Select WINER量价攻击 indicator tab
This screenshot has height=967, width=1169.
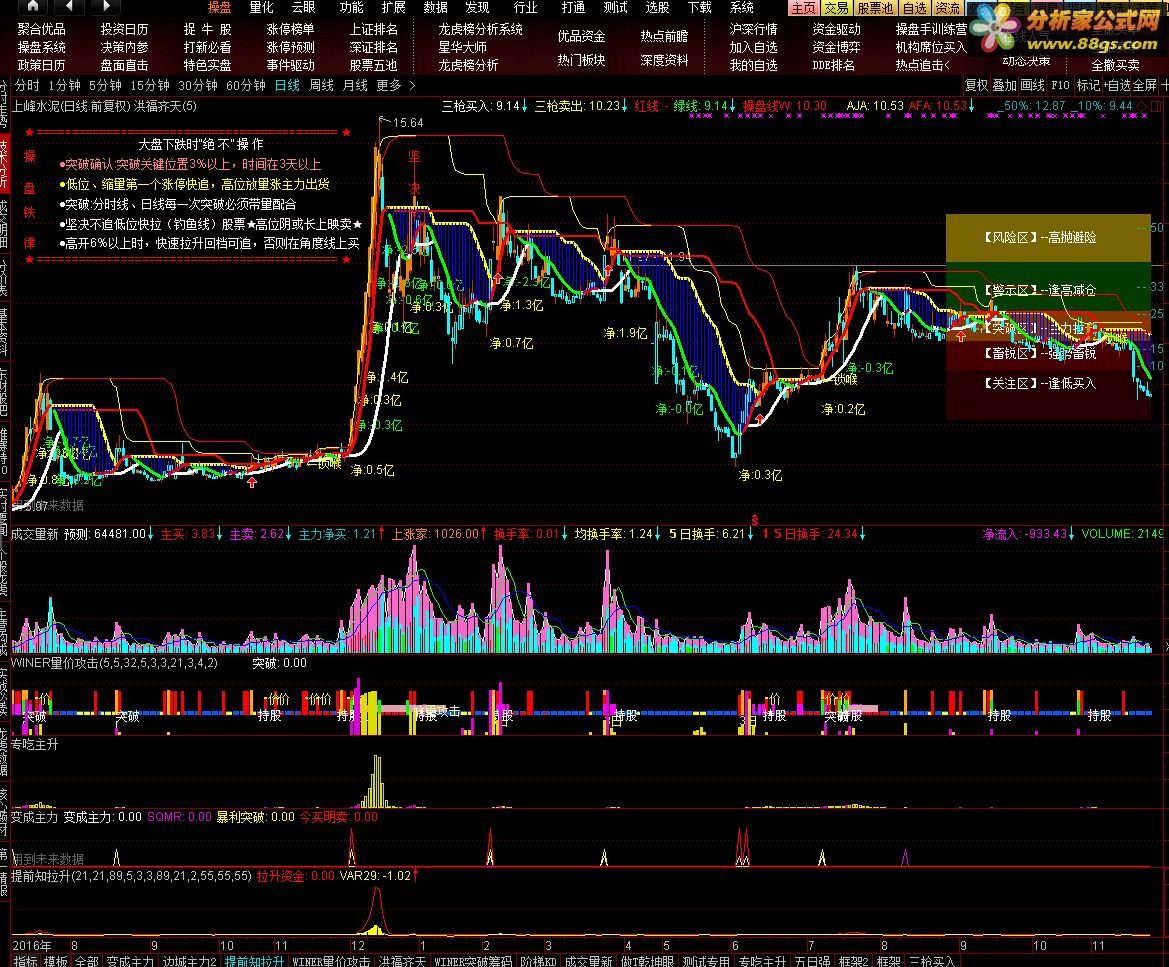[x=331, y=961]
